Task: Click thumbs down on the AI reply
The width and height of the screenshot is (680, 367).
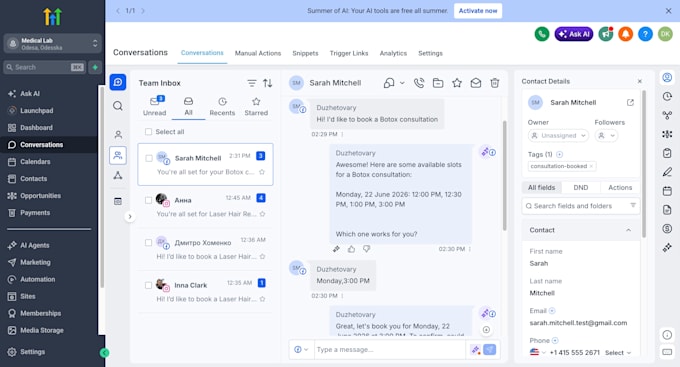Action: [x=366, y=249]
